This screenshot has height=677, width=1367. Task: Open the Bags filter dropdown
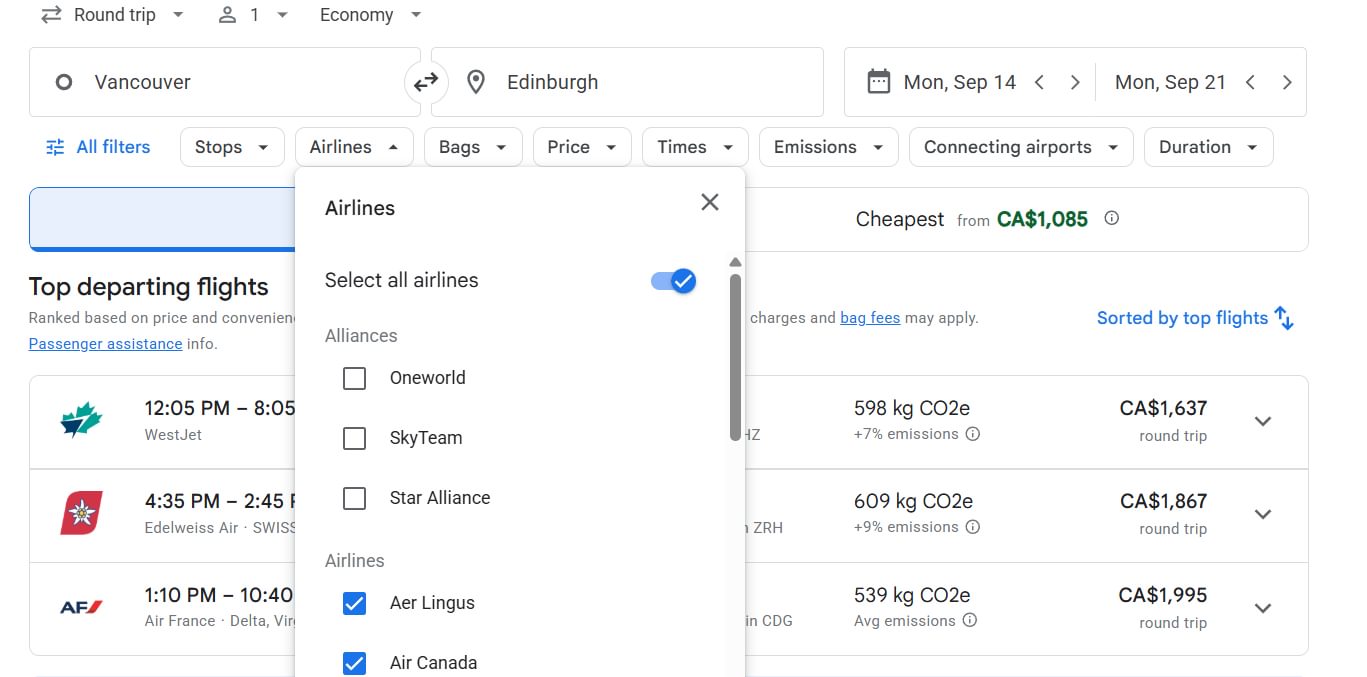473,147
